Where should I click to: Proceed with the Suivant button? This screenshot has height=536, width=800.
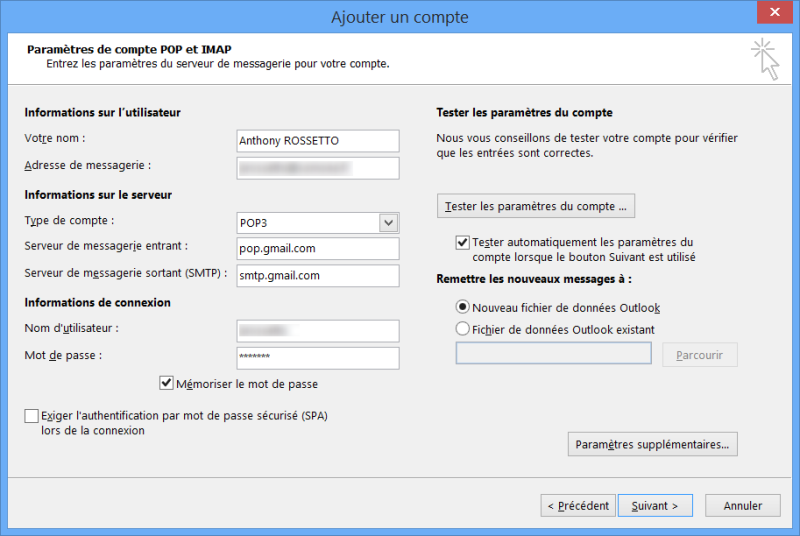(x=655, y=506)
